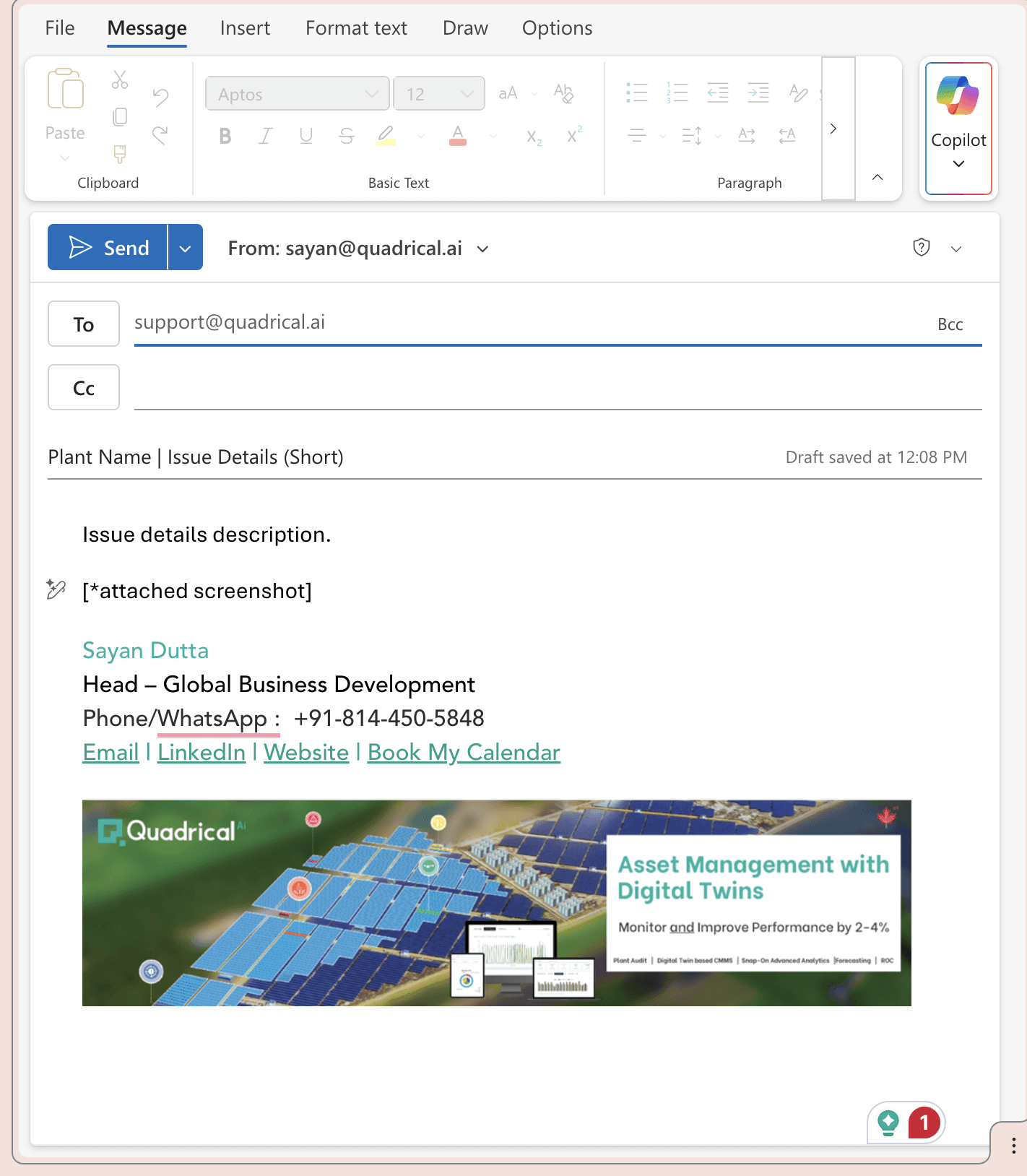Toggle Italic formatting

coord(265,136)
